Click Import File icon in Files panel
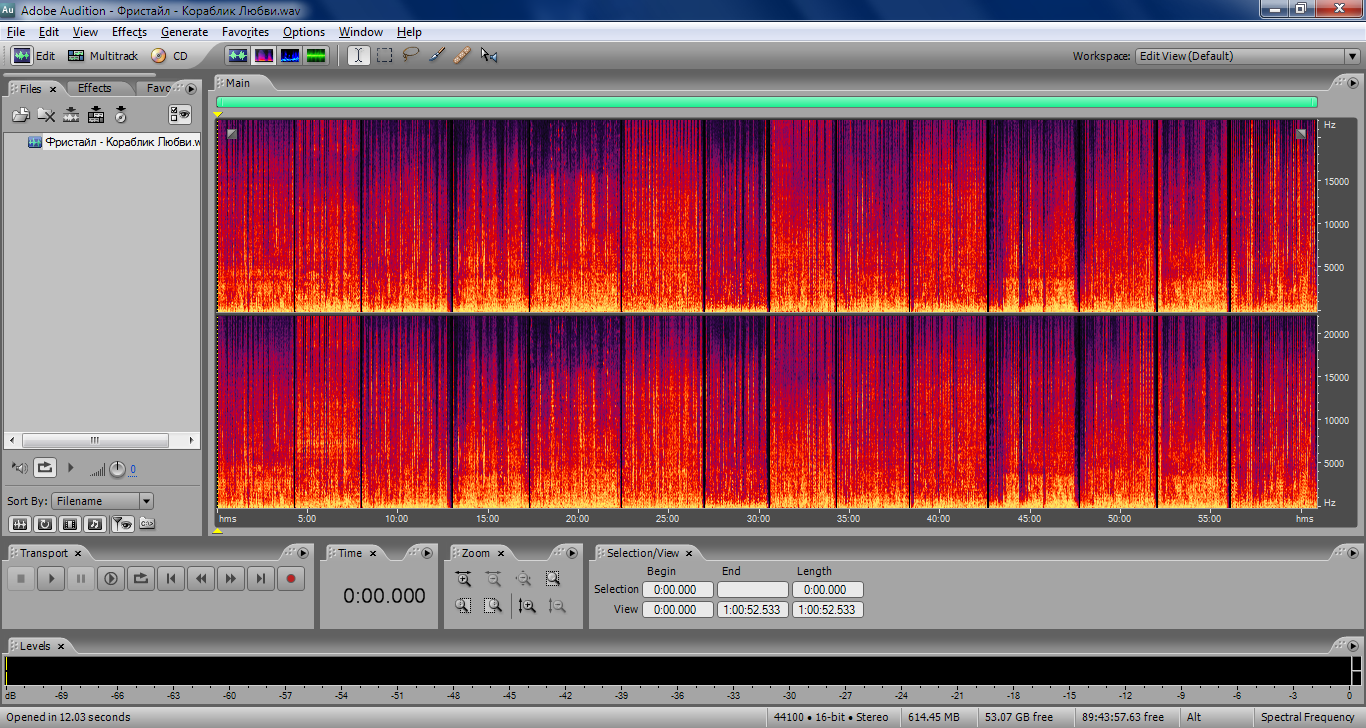The image size is (1366, 728). (x=20, y=115)
